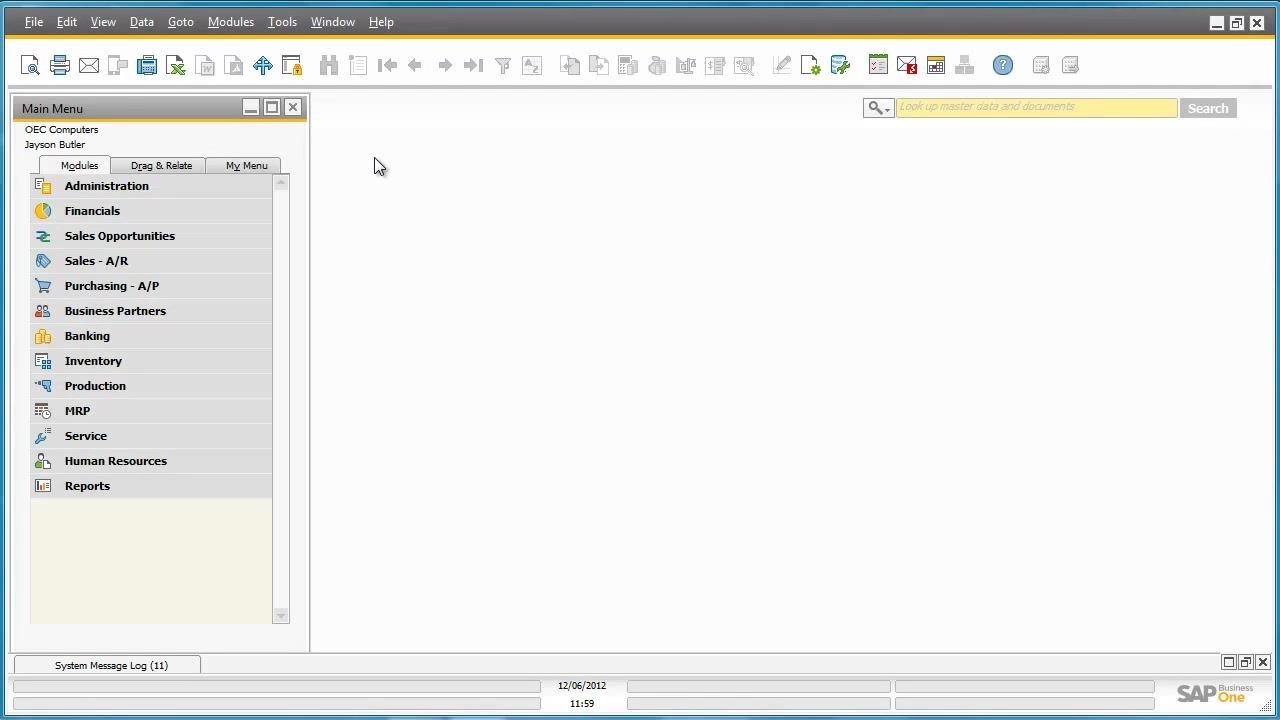
Task: Expand the Inventory module
Action: pyautogui.click(x=151, y=361)
